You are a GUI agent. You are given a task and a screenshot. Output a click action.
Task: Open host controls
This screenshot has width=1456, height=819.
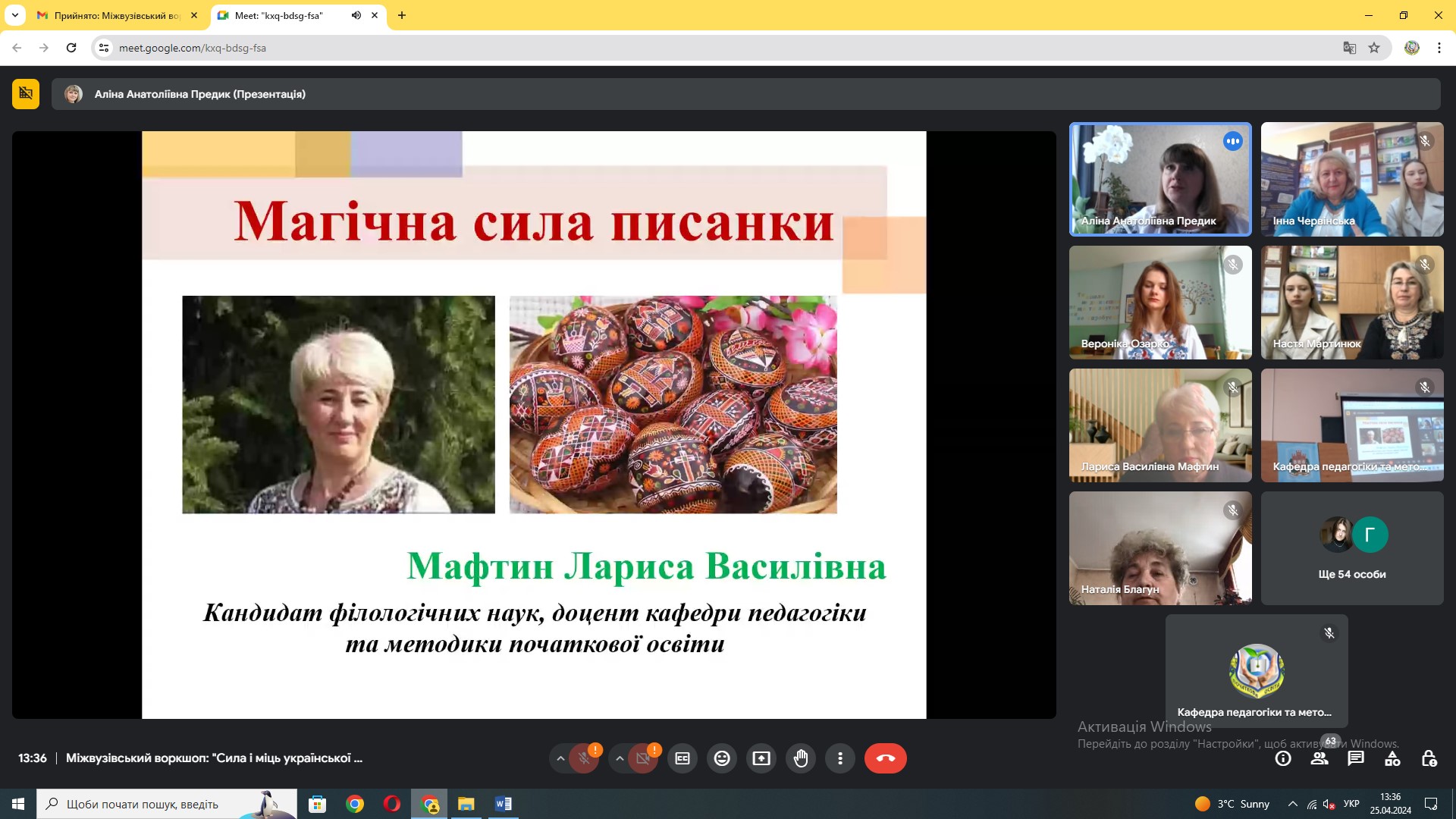pos(1430,758)
